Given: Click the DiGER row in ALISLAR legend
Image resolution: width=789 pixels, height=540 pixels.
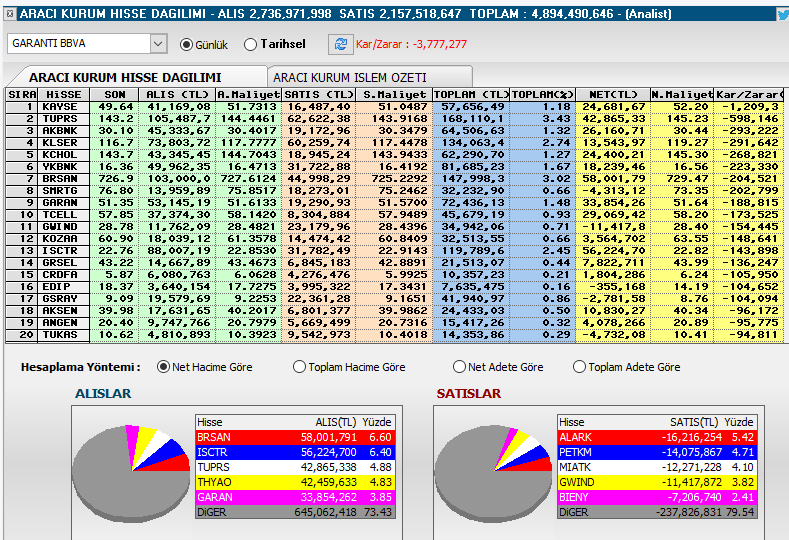Looking at the screenshot, I should click(x=295, y=512).
